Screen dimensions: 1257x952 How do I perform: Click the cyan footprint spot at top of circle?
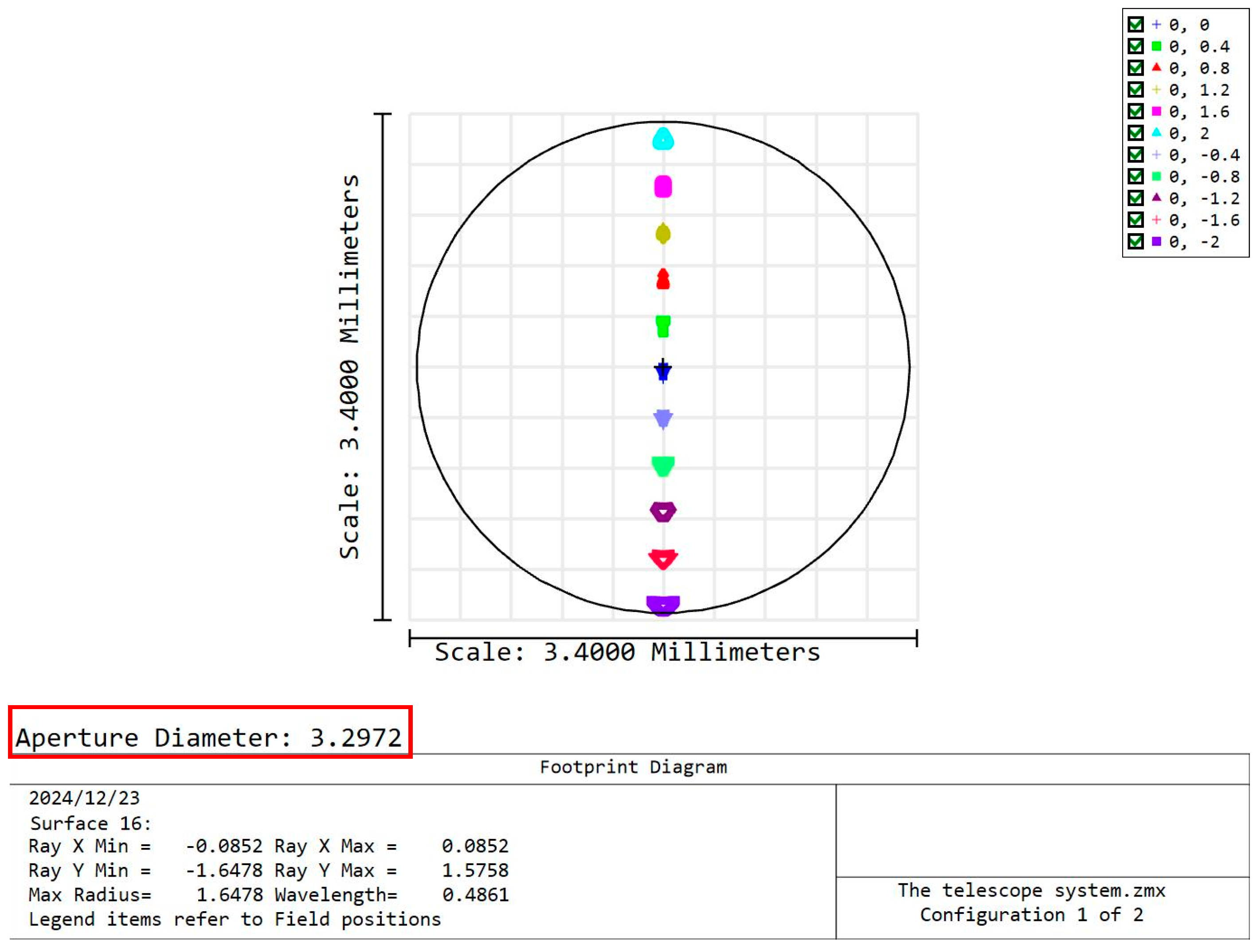[x=663, y=138]
